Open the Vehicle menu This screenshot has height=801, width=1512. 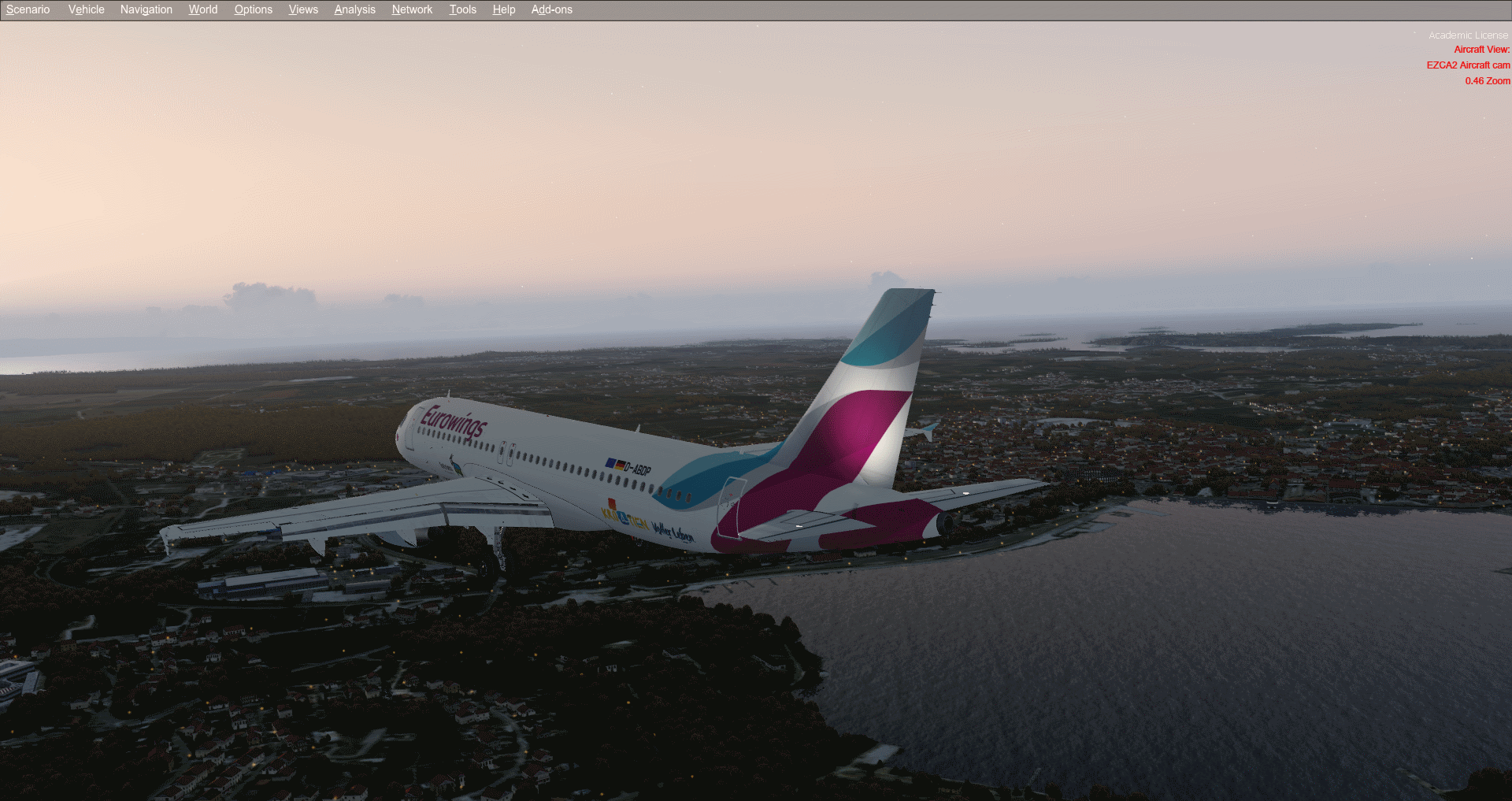click(x=86, y=9)
